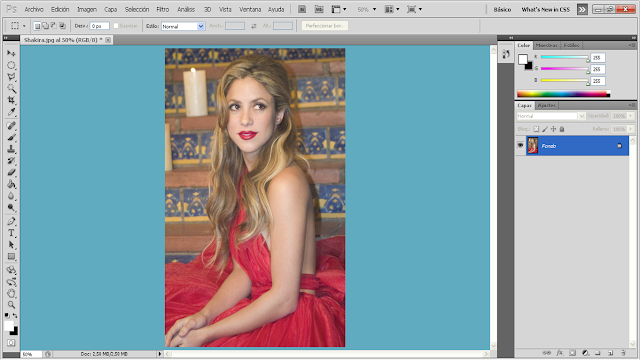Add a layer mask
The height and width of the screenshot is (360, 640).
coord(572,353)
